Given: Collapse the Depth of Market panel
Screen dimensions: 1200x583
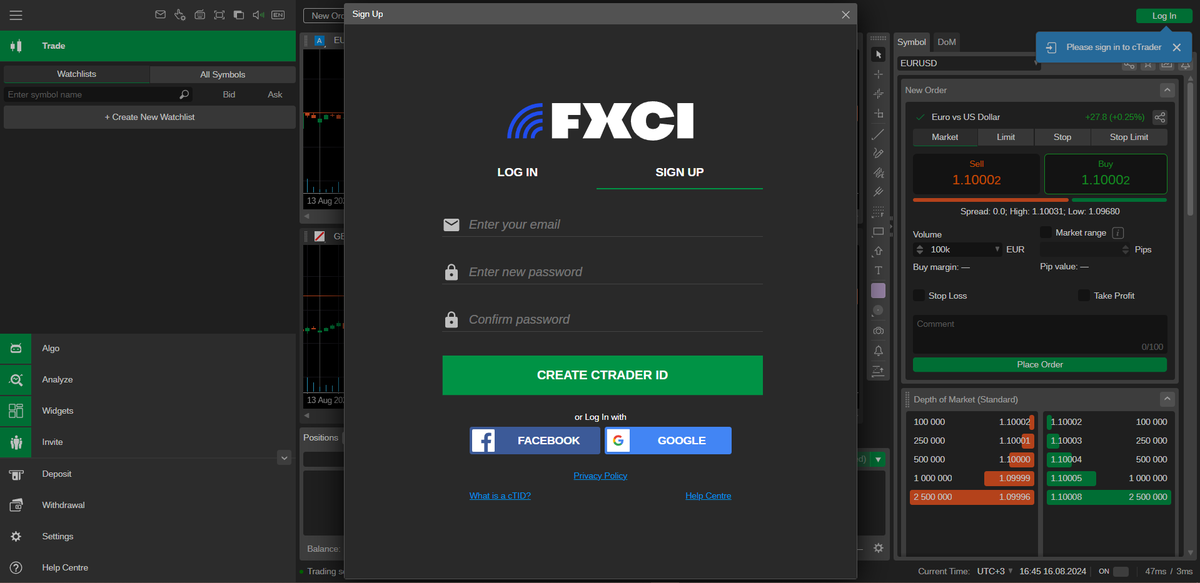Looking at the screenshot, I should point(1166,399).
